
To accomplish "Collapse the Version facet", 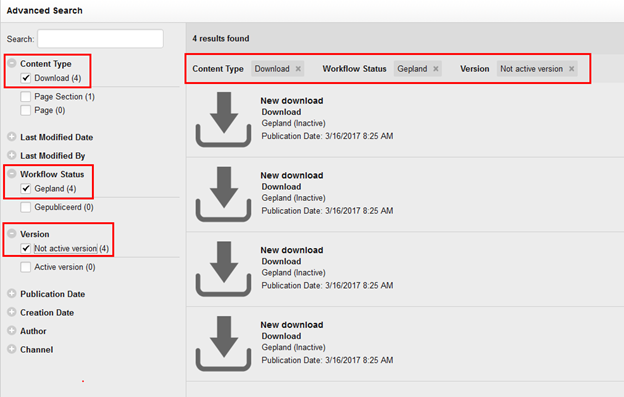I will [x=12, y=234].
